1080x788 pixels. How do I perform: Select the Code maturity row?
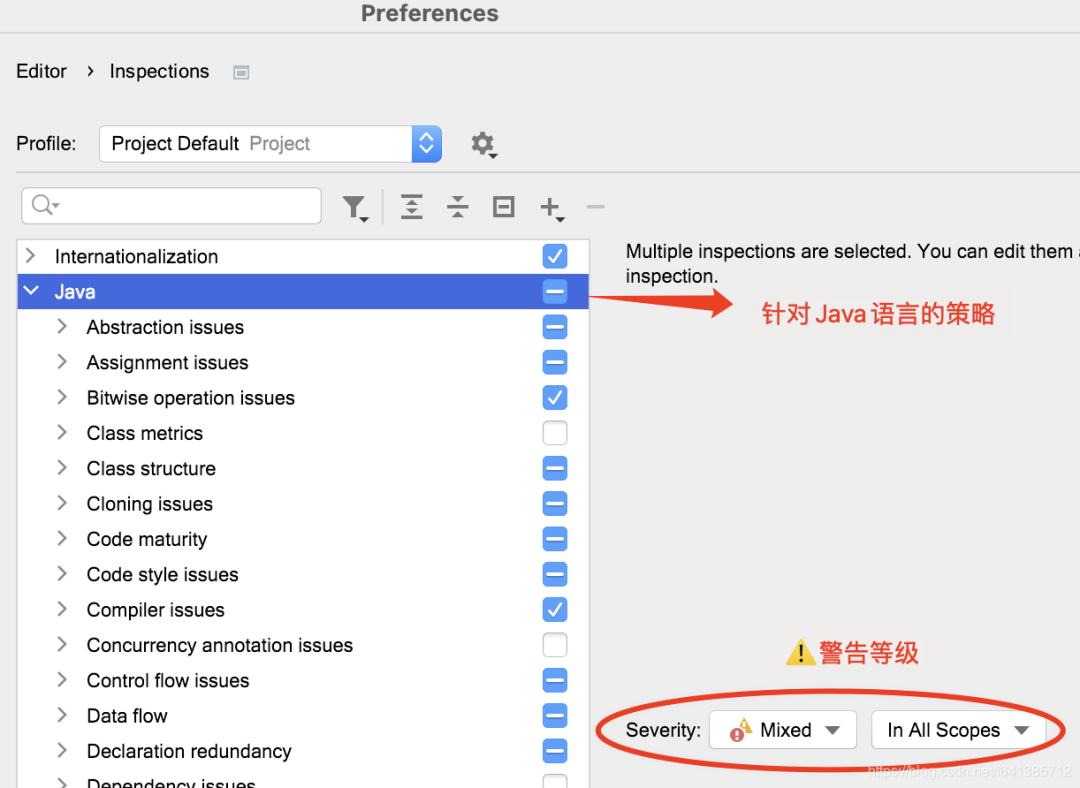click(303, 539)
